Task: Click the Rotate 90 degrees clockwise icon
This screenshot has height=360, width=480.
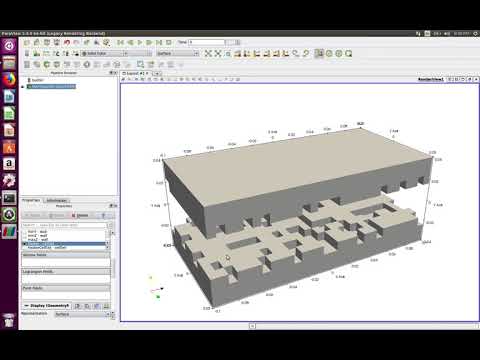Action: tap(296, 53)
